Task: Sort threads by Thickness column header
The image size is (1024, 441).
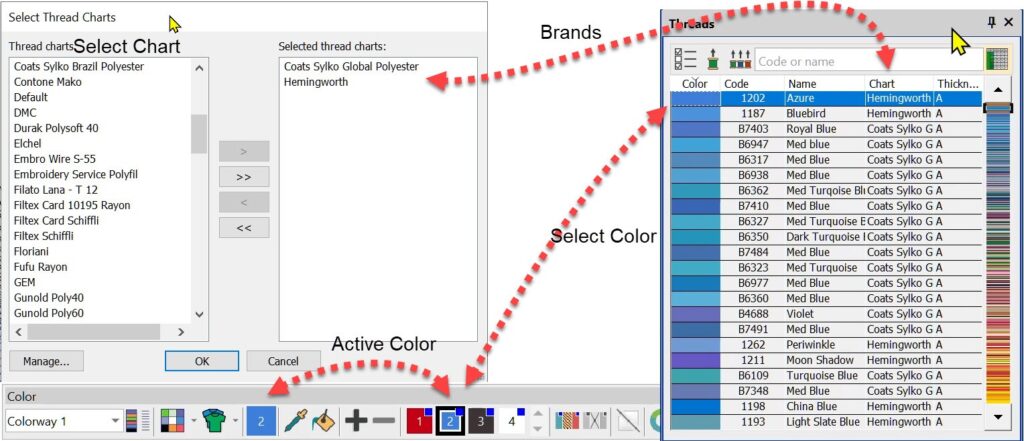Action: pyautogui.click(x=958, y=84)
